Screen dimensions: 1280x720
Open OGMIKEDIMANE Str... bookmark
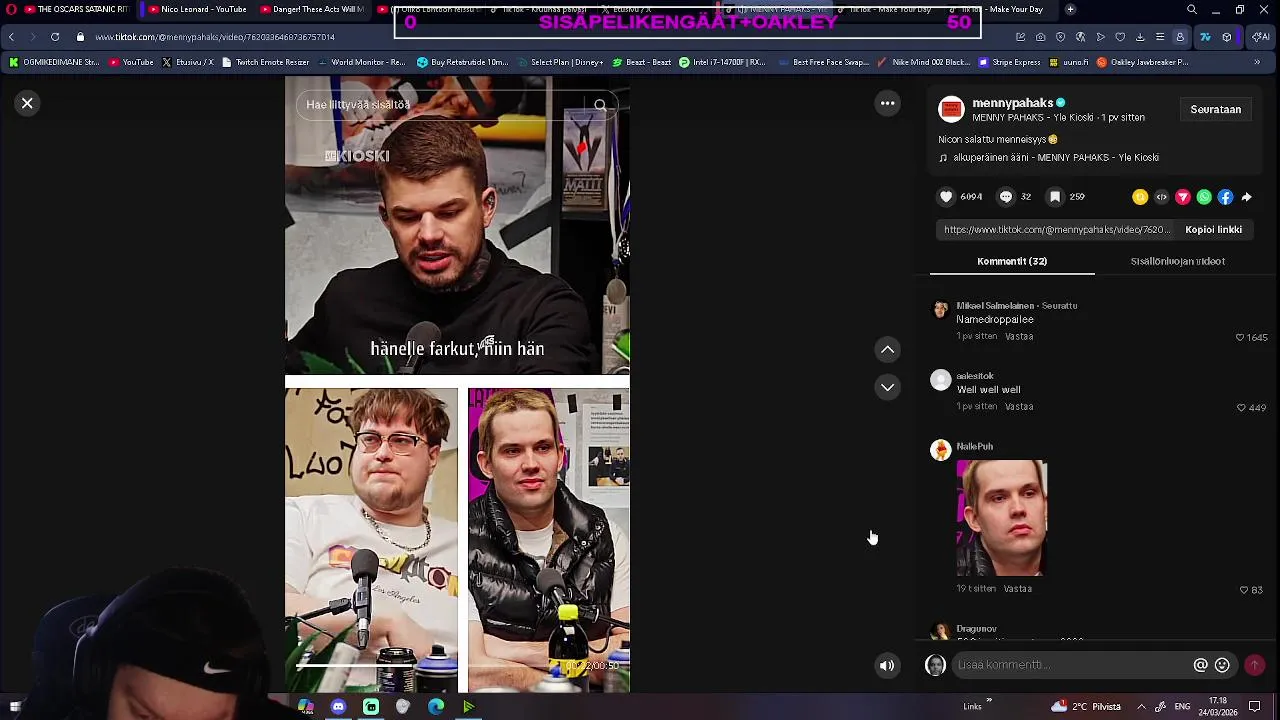[x=54, y=62]
